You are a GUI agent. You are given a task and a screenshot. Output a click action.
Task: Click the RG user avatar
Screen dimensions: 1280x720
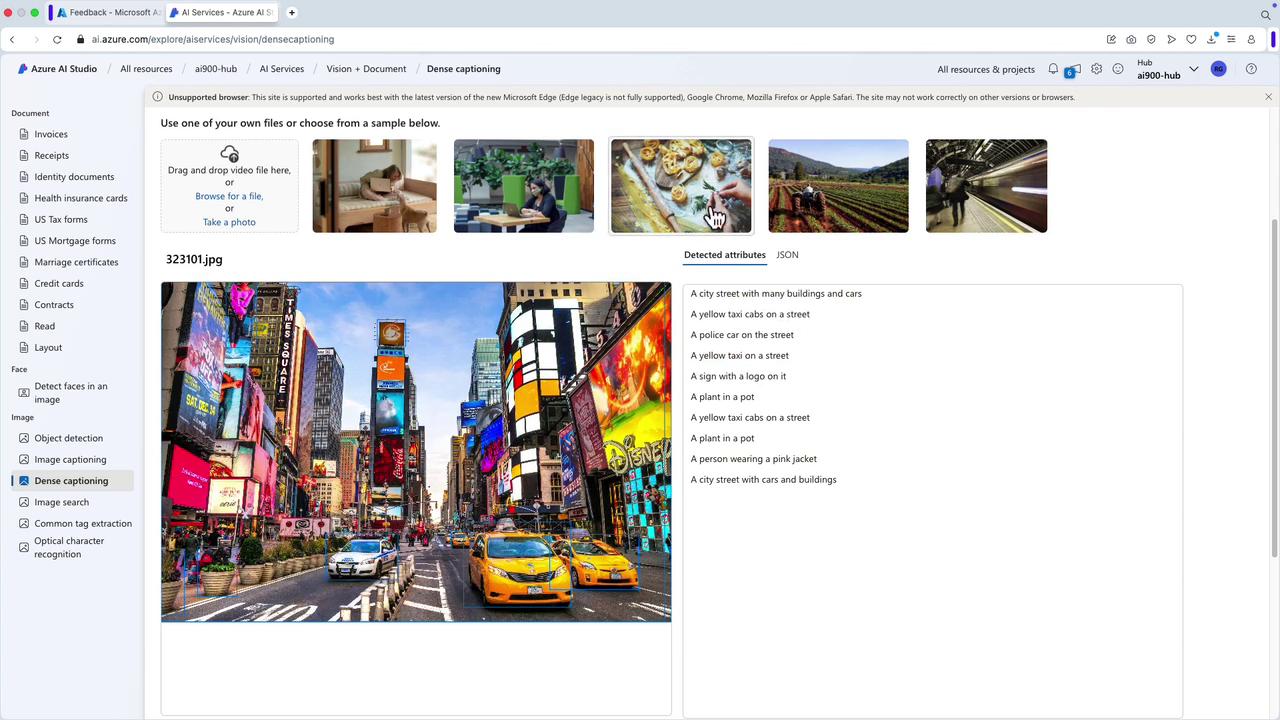1218,69
